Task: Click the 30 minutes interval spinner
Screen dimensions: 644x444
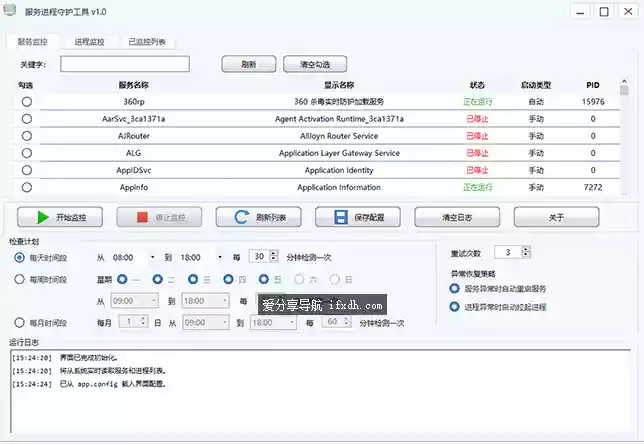Action: pos(264,256)
